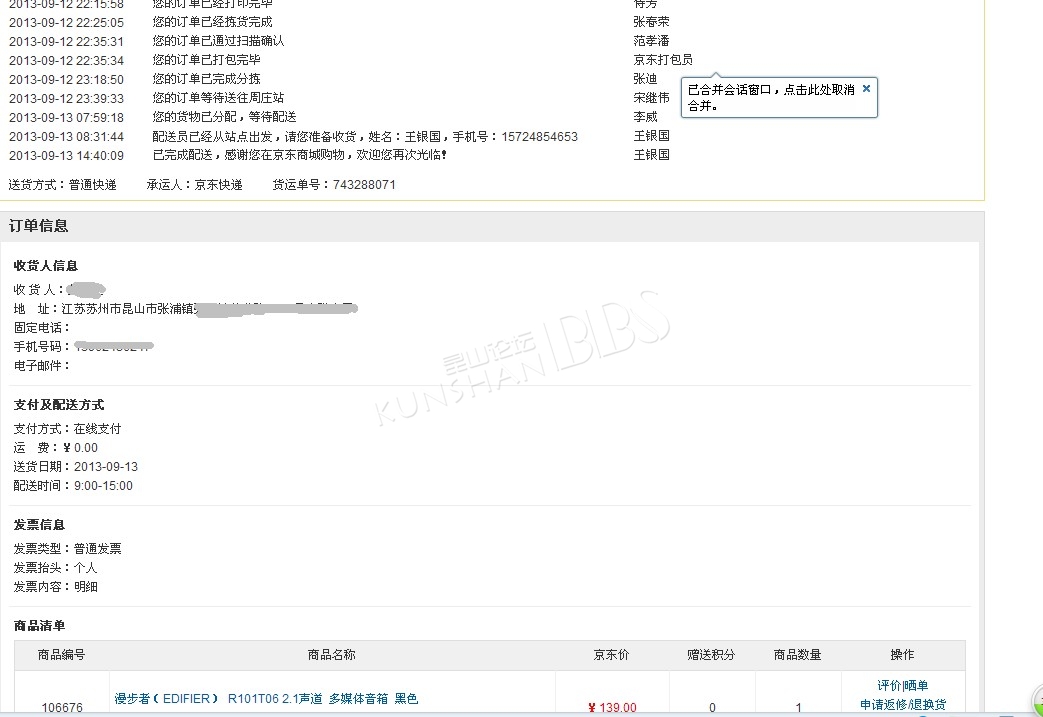Select product number 106676
The height and width of the screenshot is (717, 1043).
(62, 708)
